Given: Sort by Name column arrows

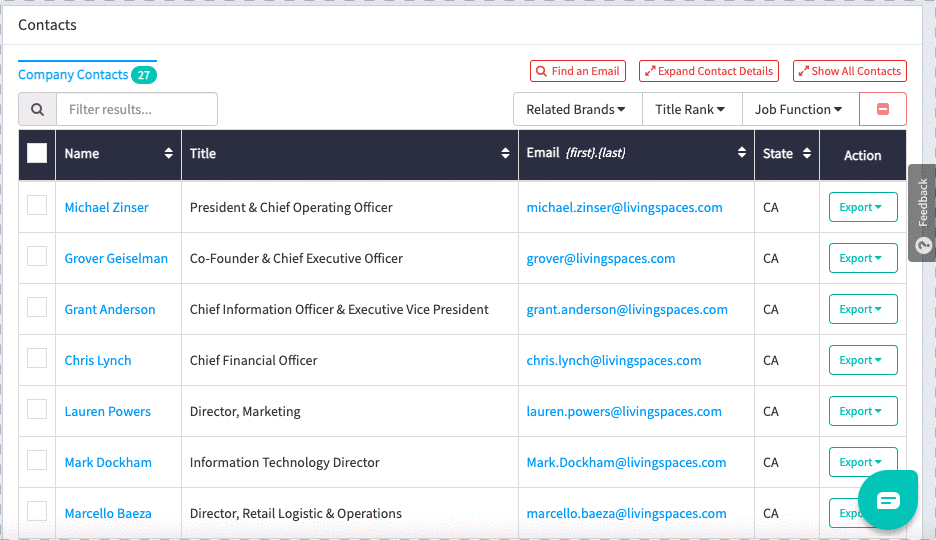Looking at the screenshot, I should (168, 153).
